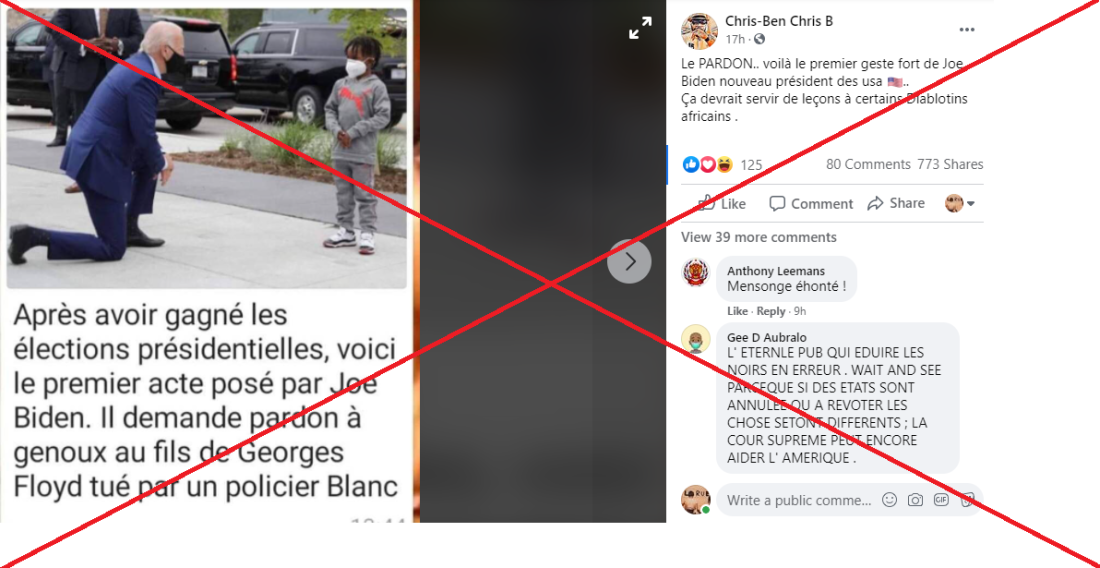Click Chris-Ben Chris B profile picture
Screen dimensions: 1100x568
pyautogui.click(x=699, y=31)
